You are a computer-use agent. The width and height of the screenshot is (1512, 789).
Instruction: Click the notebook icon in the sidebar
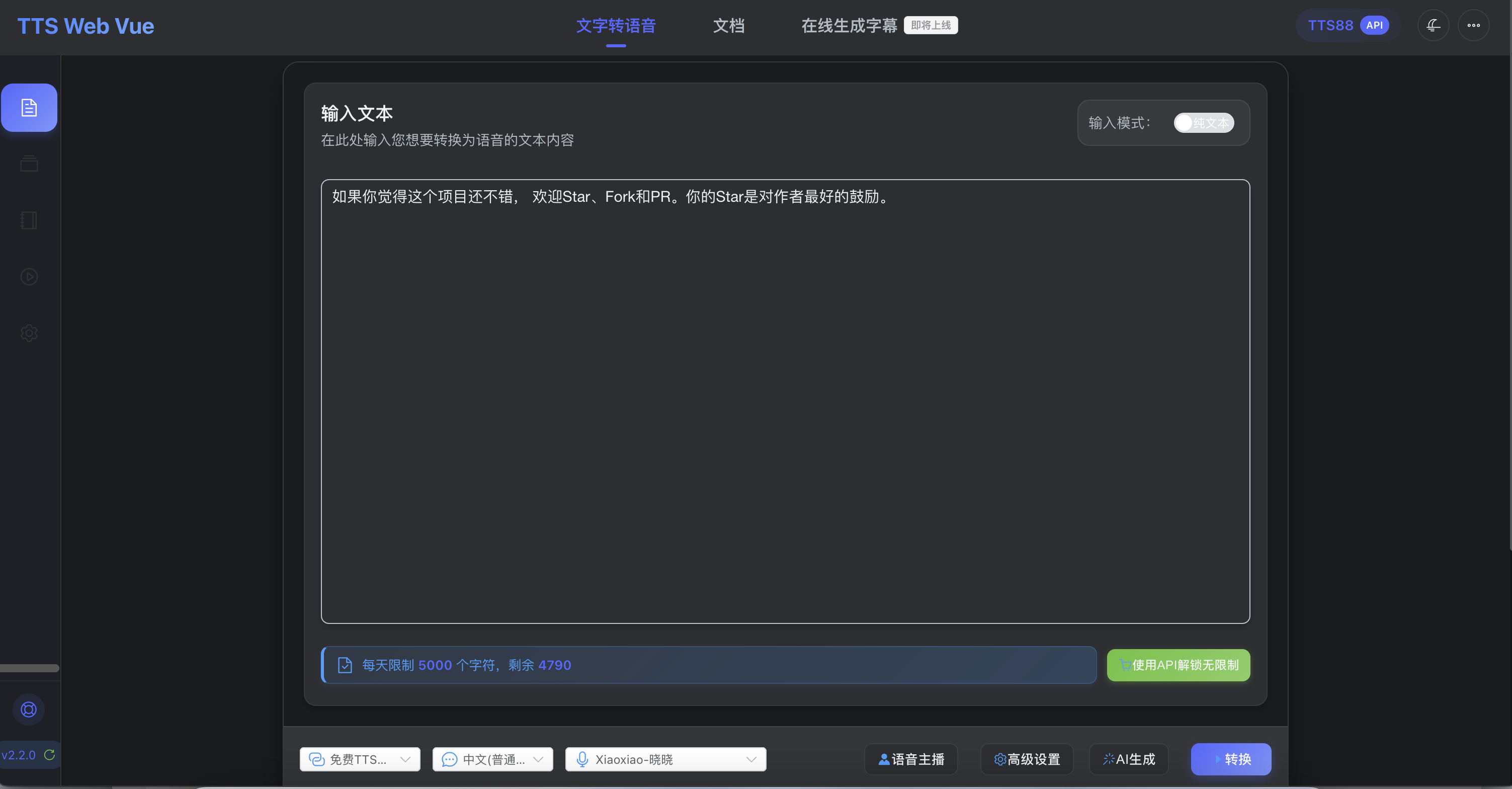click(29, 220)
